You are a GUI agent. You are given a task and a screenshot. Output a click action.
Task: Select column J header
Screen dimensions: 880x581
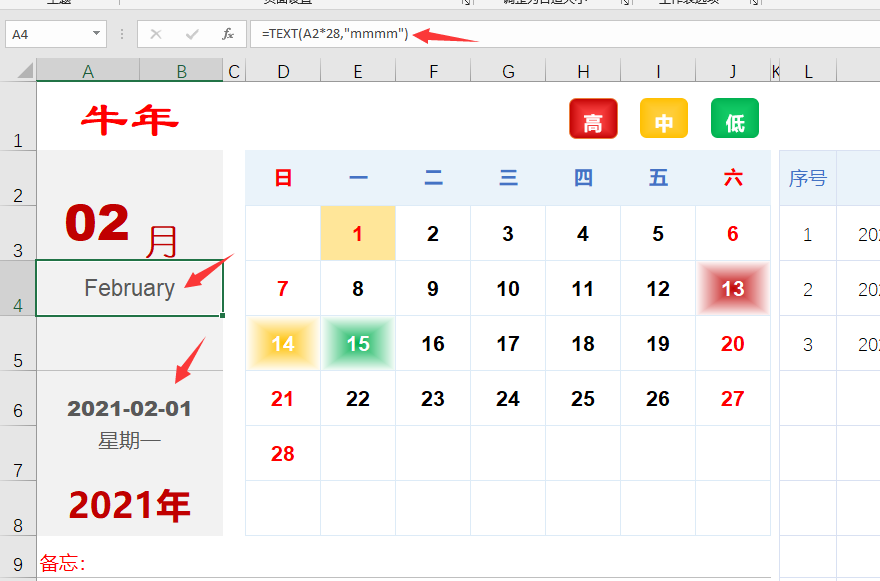[733, 71]
